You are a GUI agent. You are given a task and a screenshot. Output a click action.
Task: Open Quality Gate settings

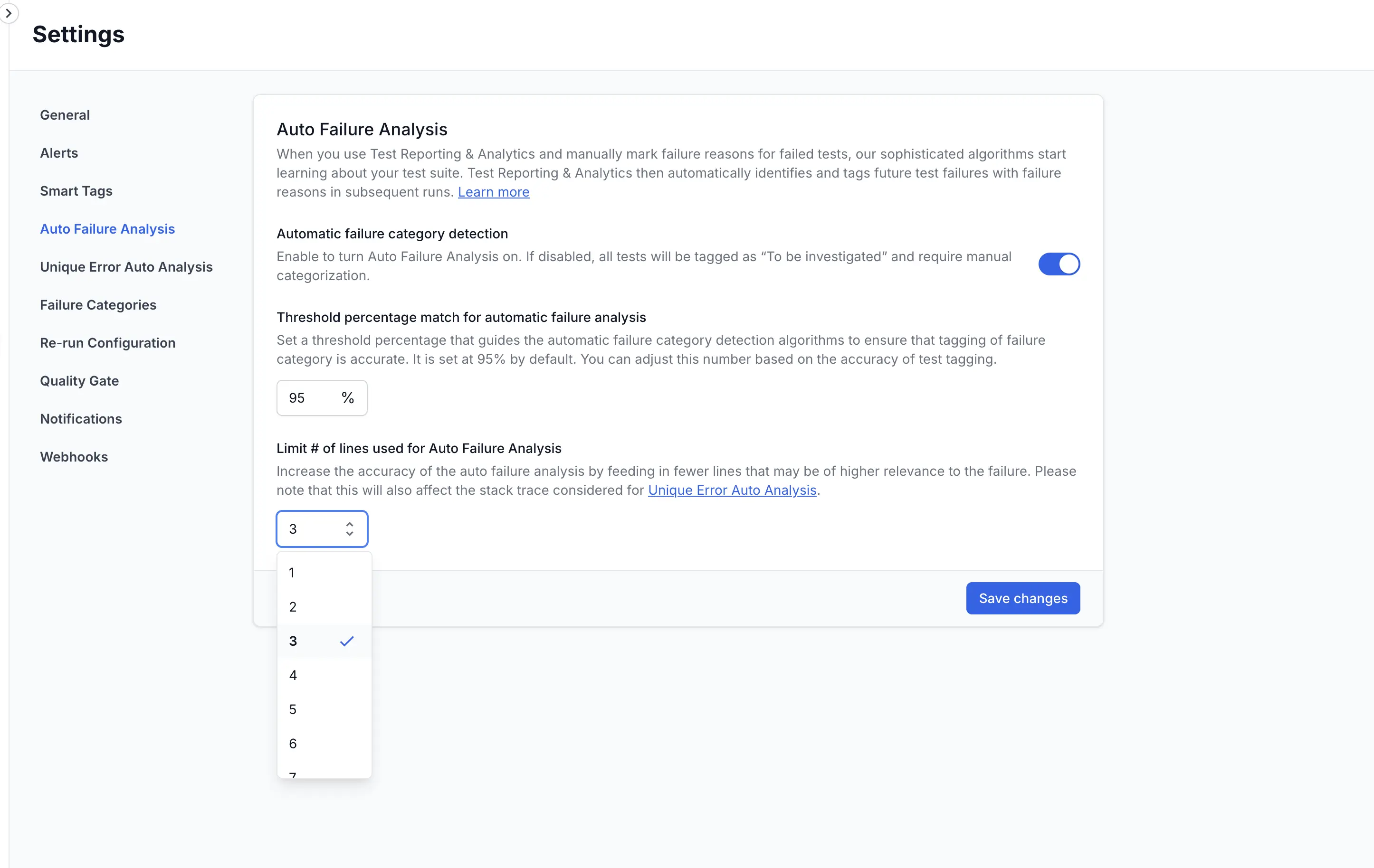tap(79, 381)
